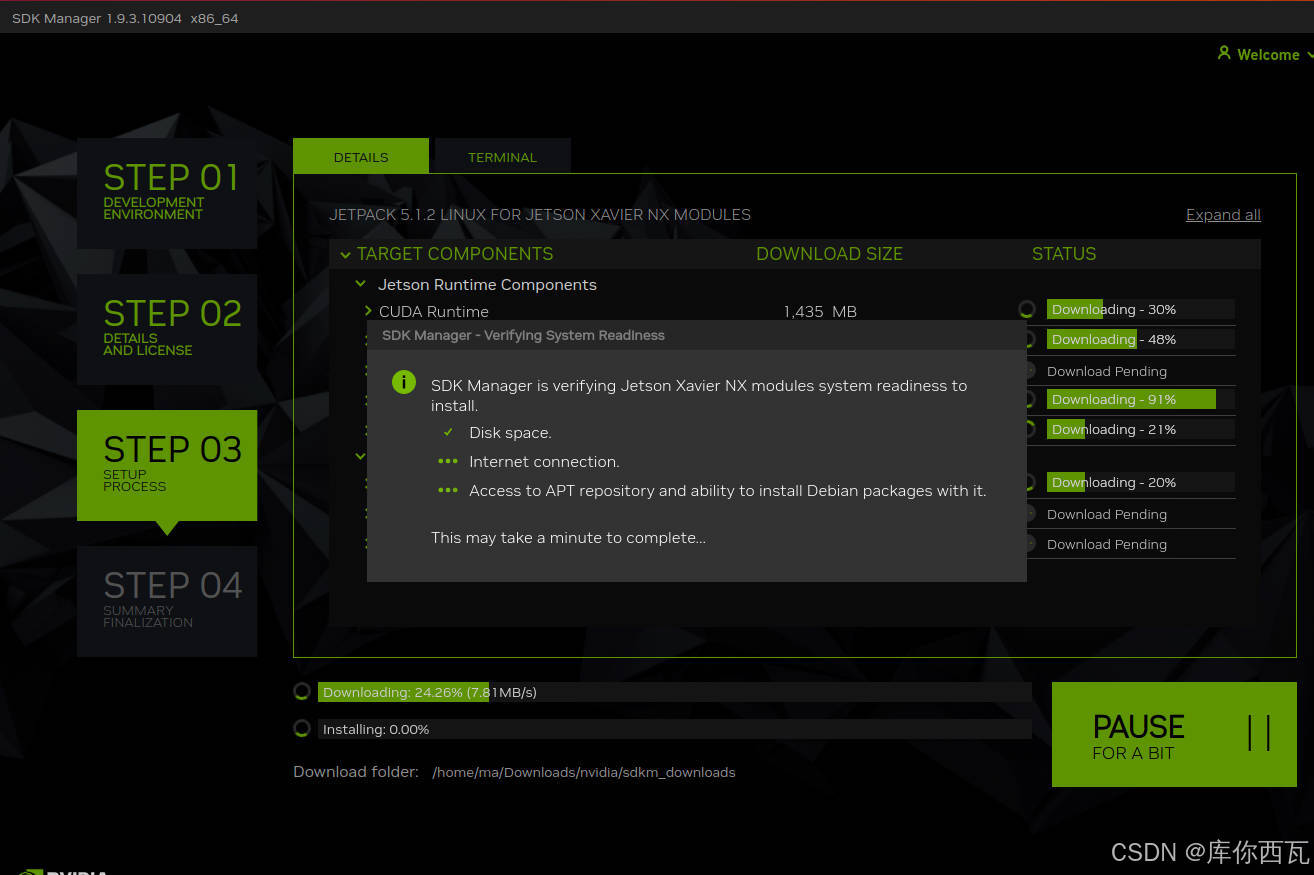This screenshot has height=875, width=1314.
Task: Click the PAUSE FOR A BIT button
Action: tap(1174, 734)
